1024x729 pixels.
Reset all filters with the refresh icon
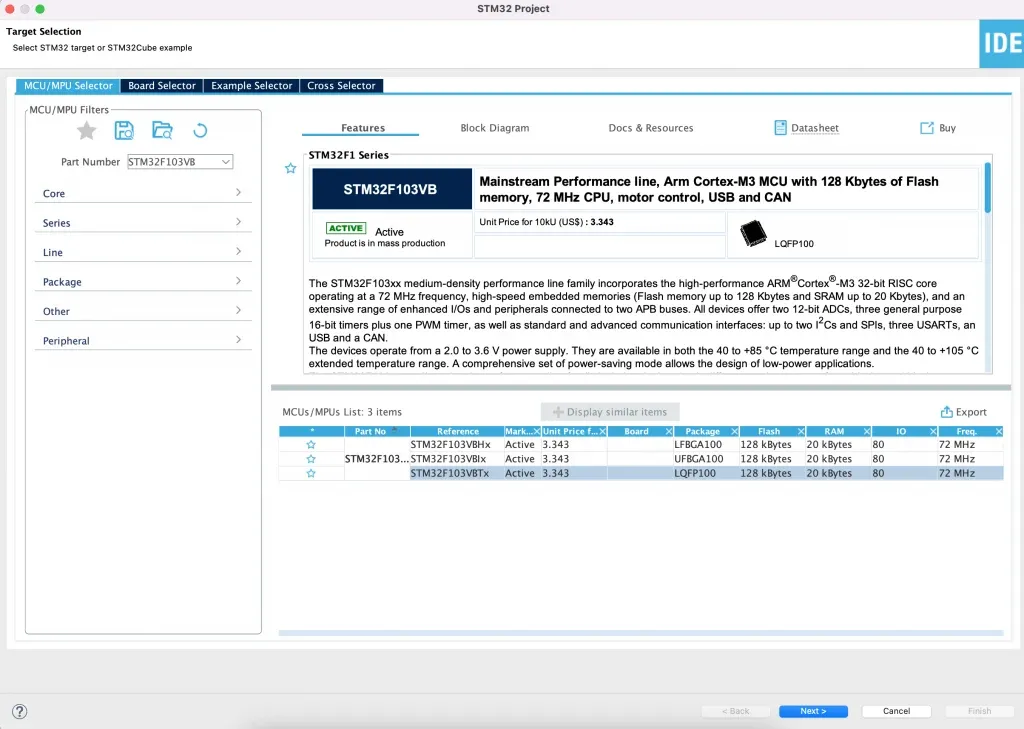click(200, 130)
